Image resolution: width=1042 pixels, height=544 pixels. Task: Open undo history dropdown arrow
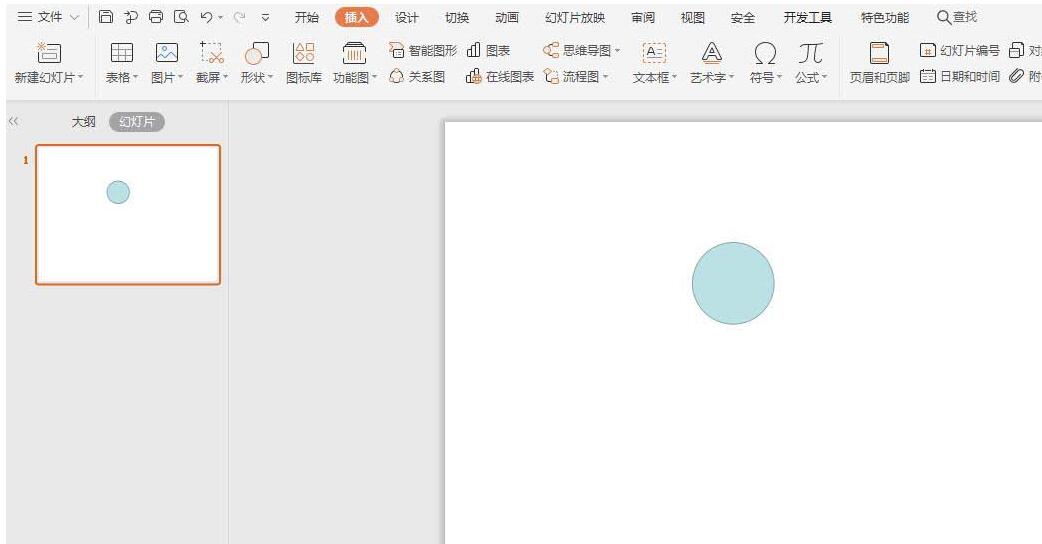tap(220, 18)
